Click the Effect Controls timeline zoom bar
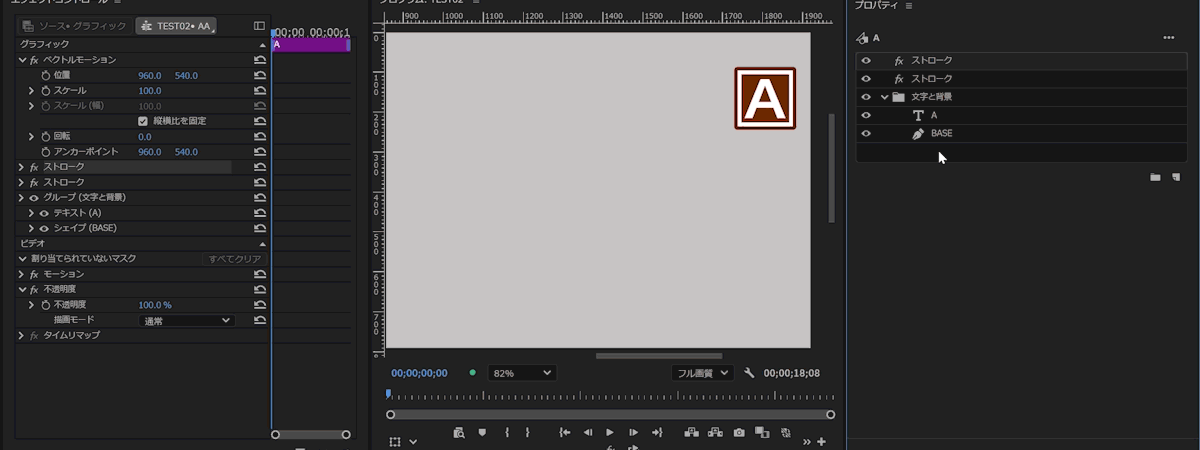 (x=311, y=434)
